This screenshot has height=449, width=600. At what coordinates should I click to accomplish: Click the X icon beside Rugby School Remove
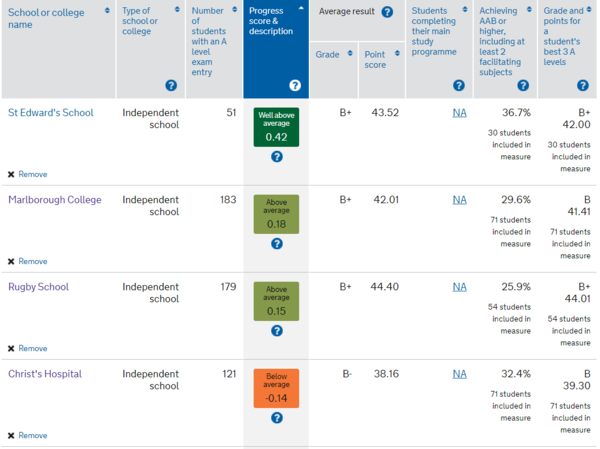point(11,348)
